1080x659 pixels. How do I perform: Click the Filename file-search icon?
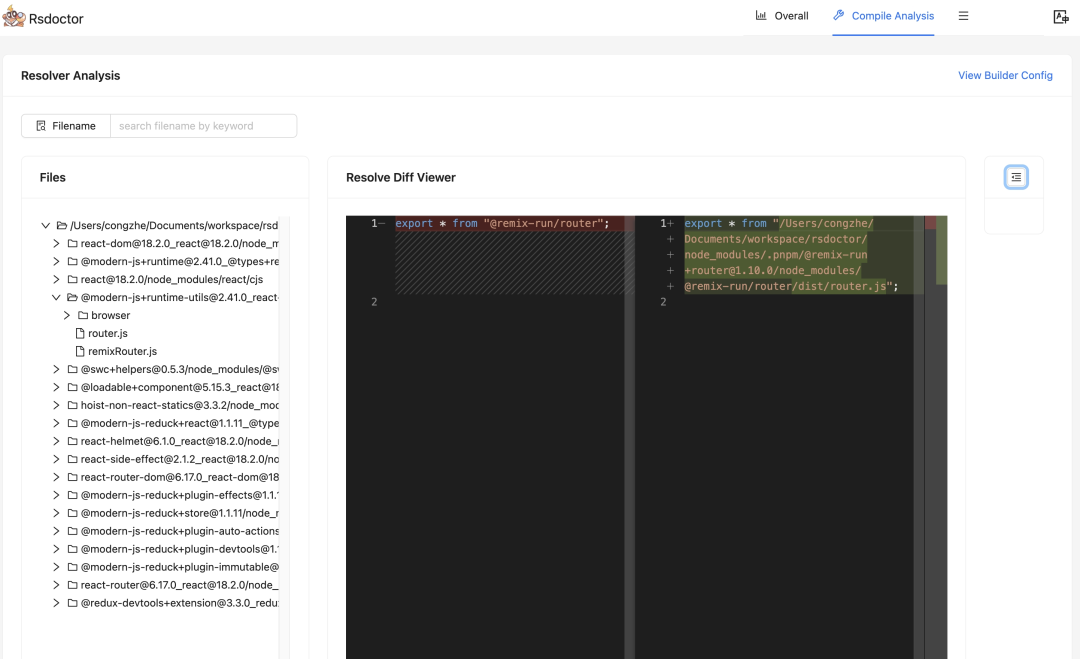point(41,126)
